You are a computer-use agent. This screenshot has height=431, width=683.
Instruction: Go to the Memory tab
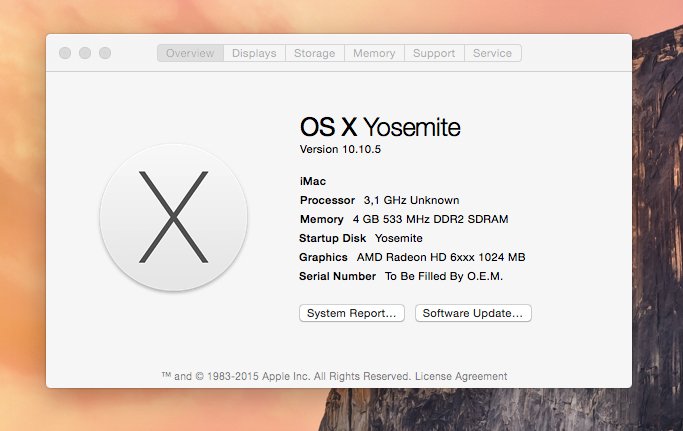point(374,53)
